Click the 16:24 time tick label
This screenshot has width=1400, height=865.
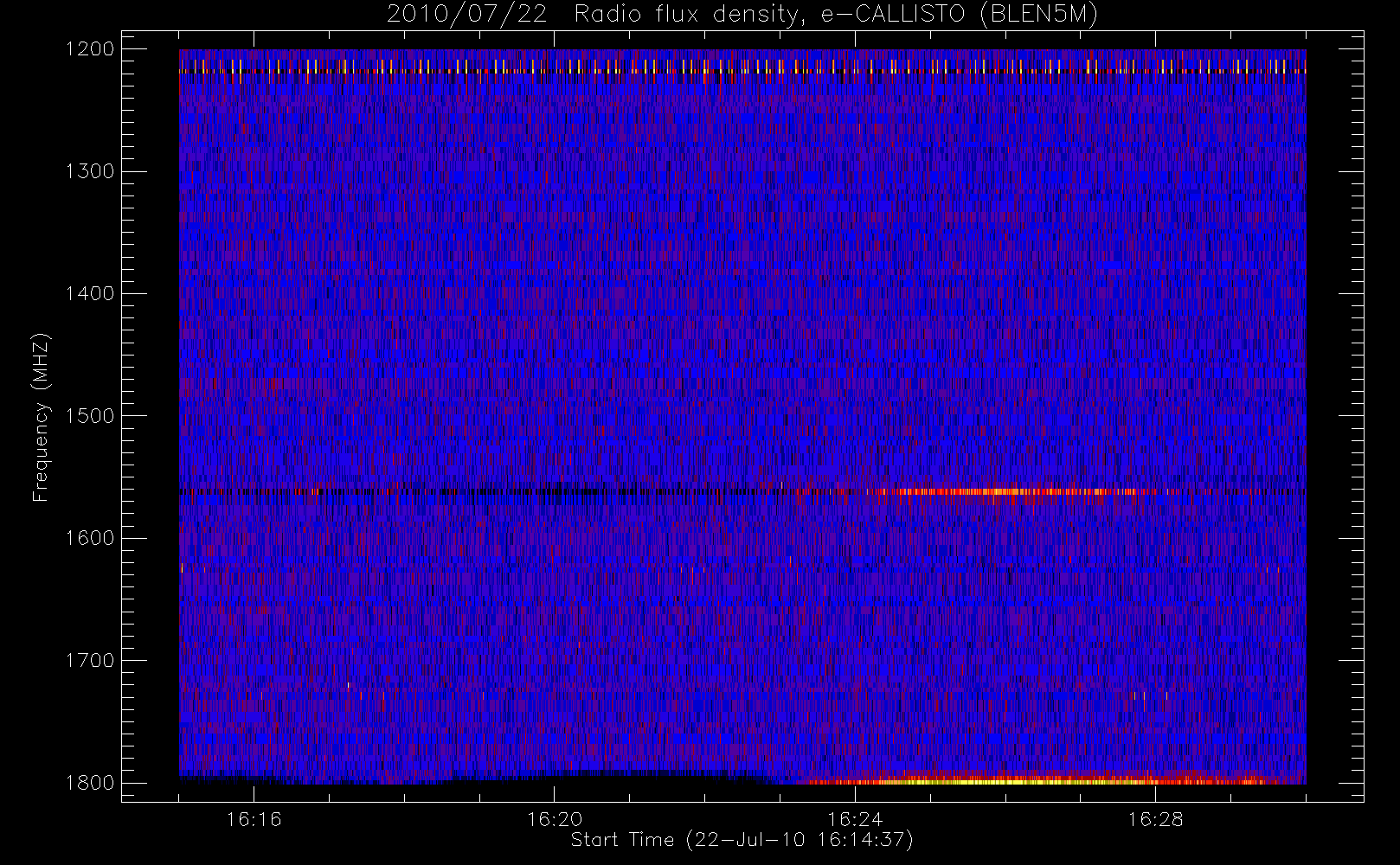(855, 819)
